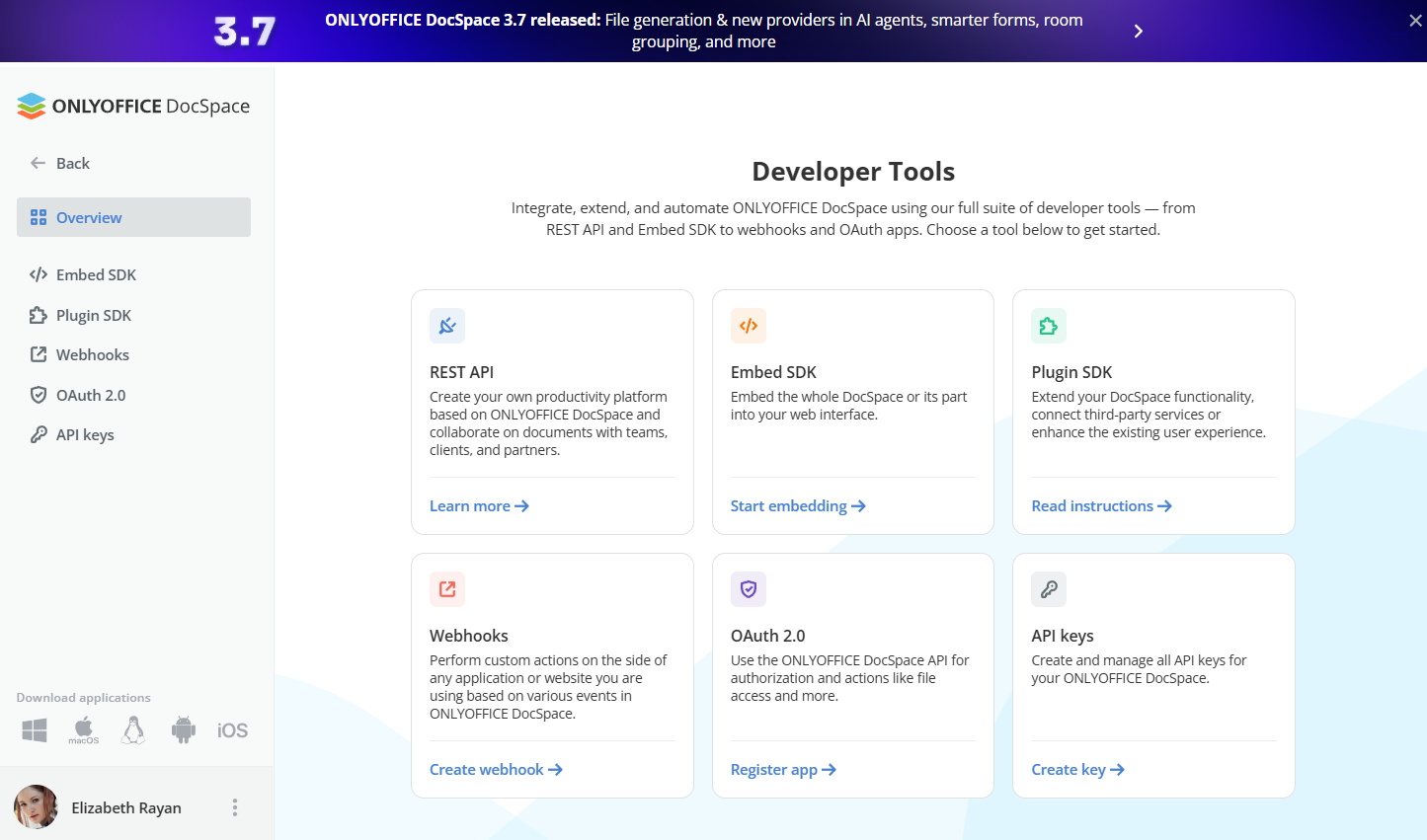Select Overview in the sidebar

pyautogui.click(x=133, y=217)
